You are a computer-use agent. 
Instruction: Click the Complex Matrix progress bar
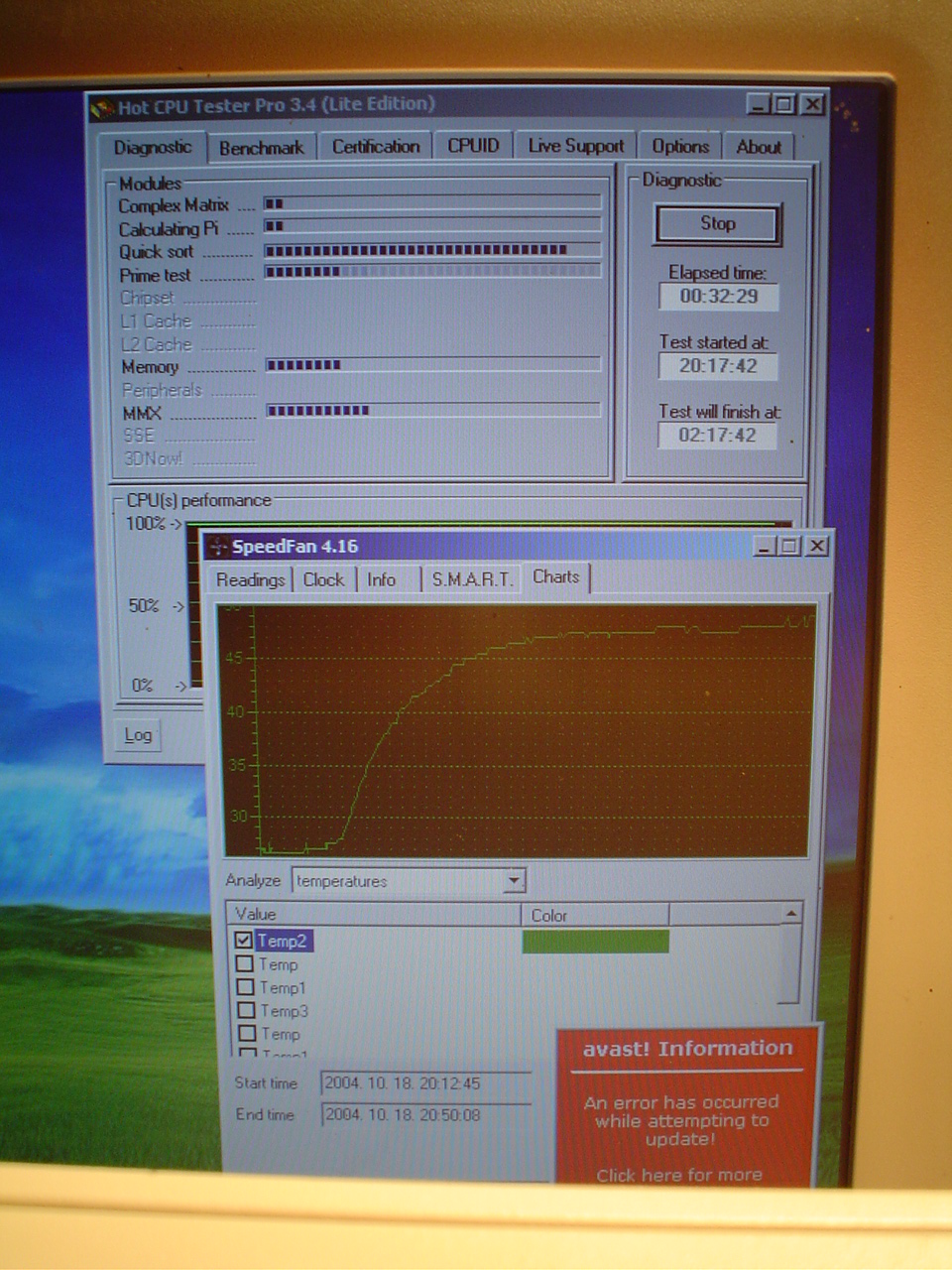(431, 202)
